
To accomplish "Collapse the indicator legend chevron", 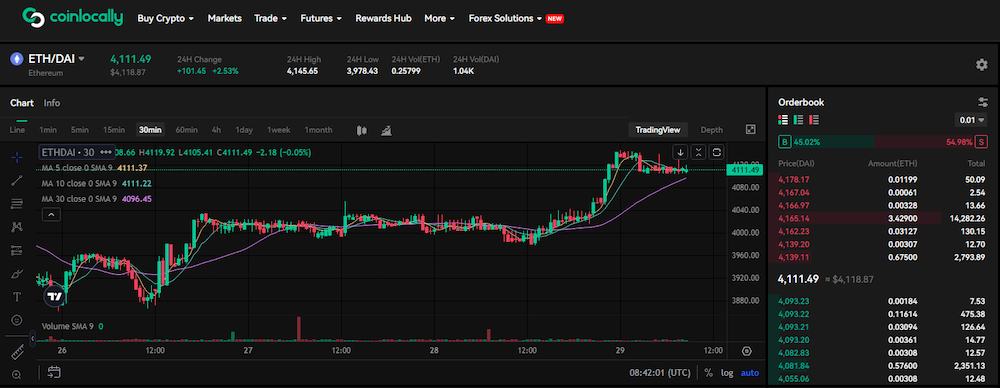I will pos(50,215).
